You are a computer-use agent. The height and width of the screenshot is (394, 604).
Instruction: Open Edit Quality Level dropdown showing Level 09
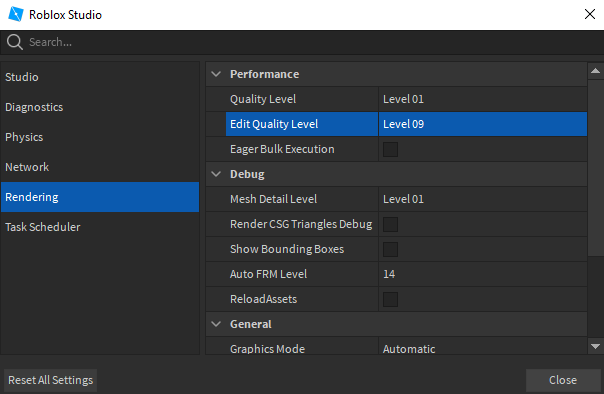click(483, 124)
